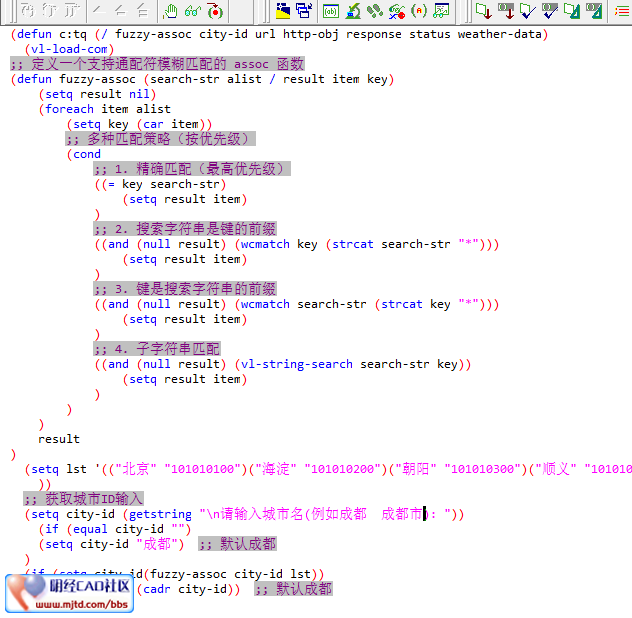Check the edit window syntax

tap(528, 11)
